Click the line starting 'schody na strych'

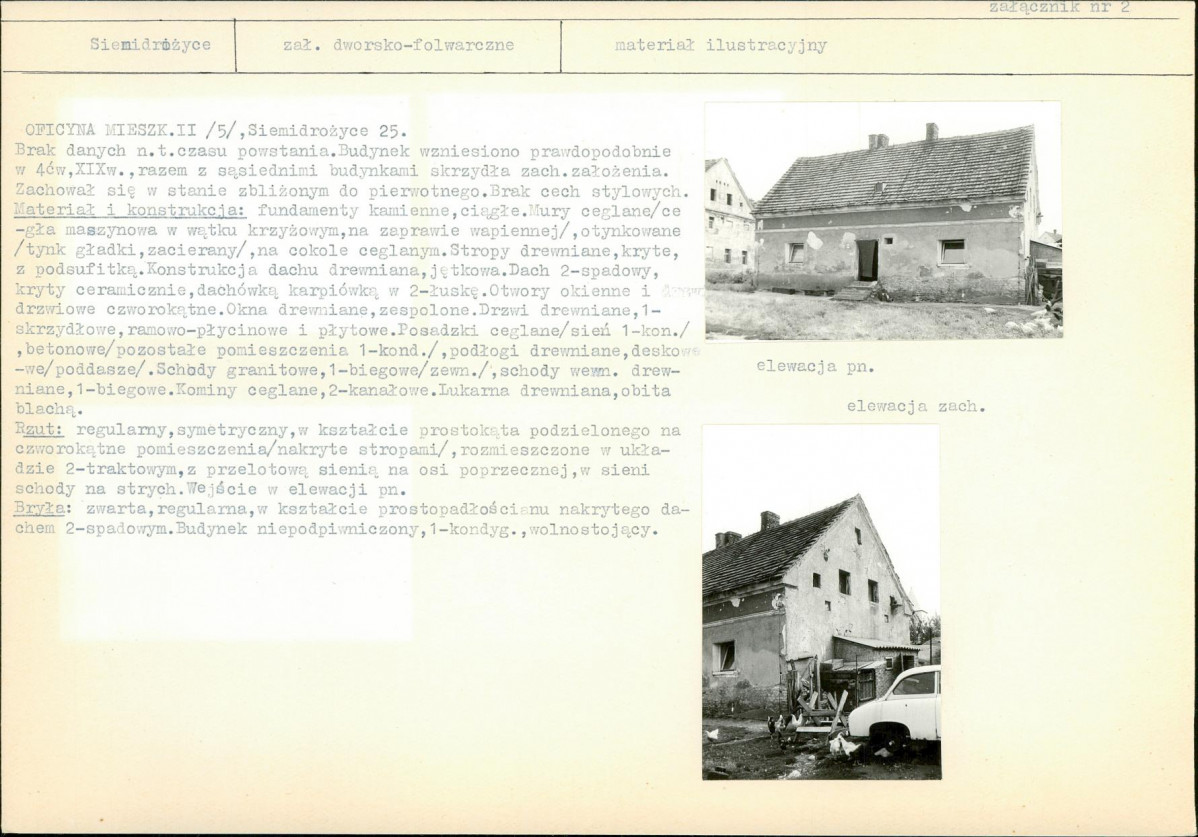210,490
